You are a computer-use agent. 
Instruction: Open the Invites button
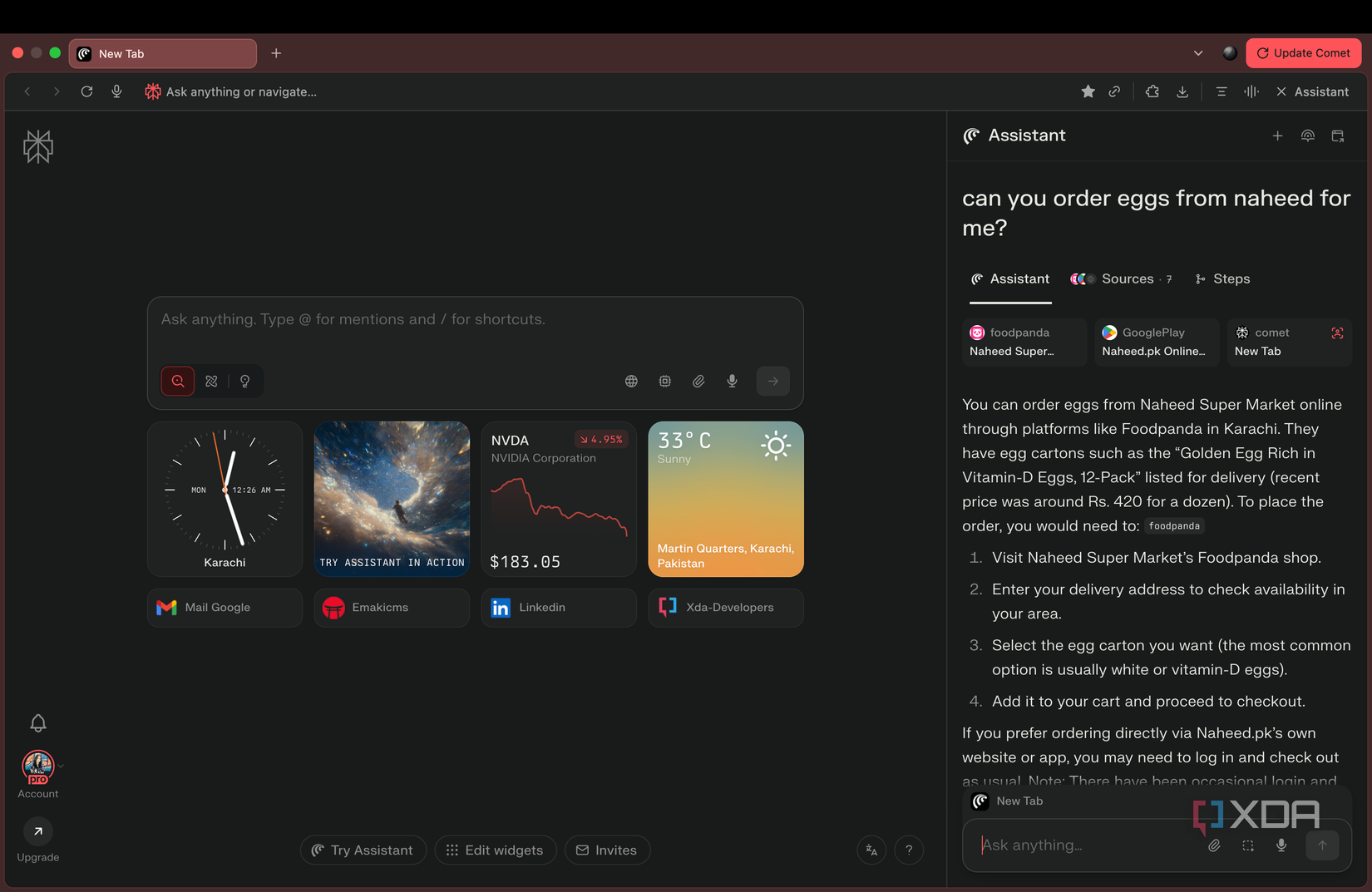pos(607,850)
